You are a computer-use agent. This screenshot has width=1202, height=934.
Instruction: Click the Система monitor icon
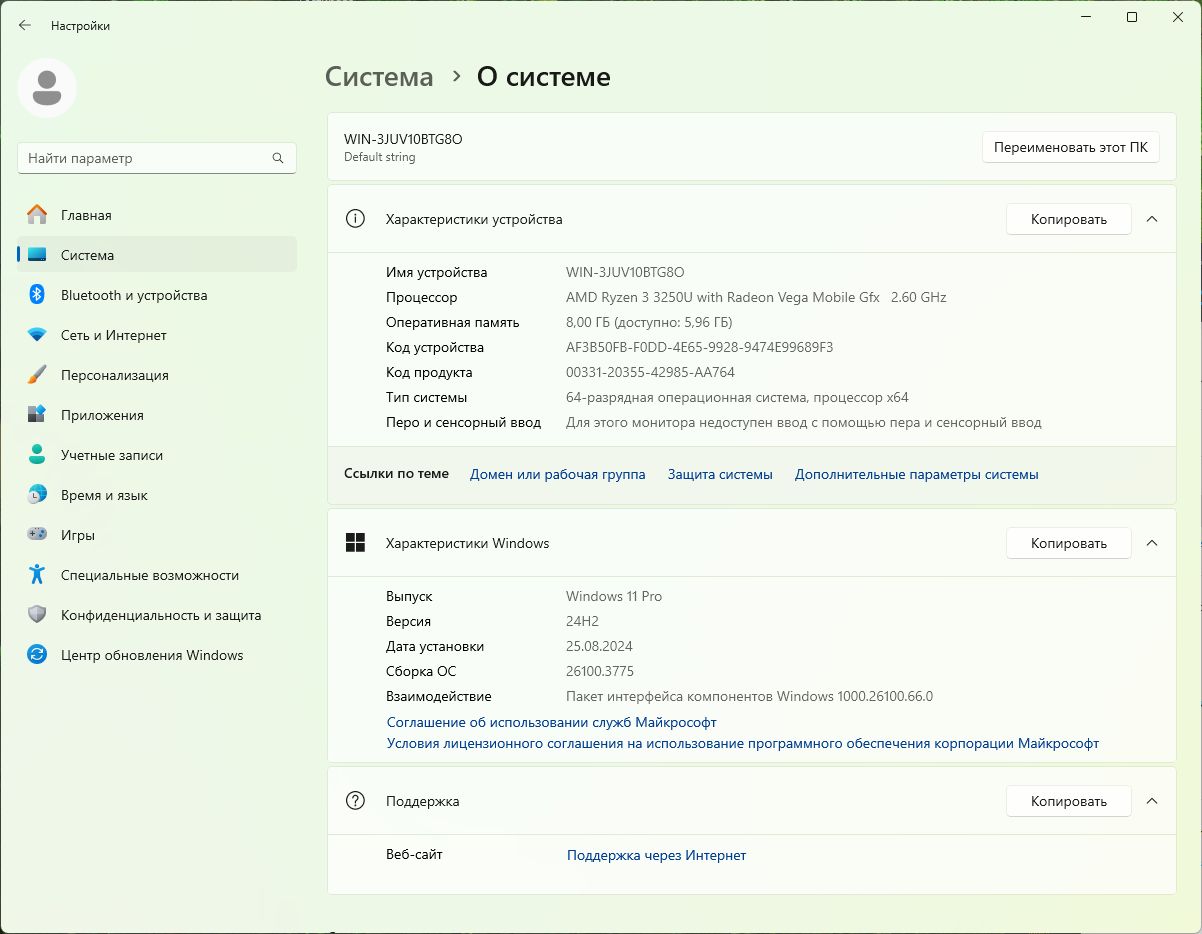(37, 255)
